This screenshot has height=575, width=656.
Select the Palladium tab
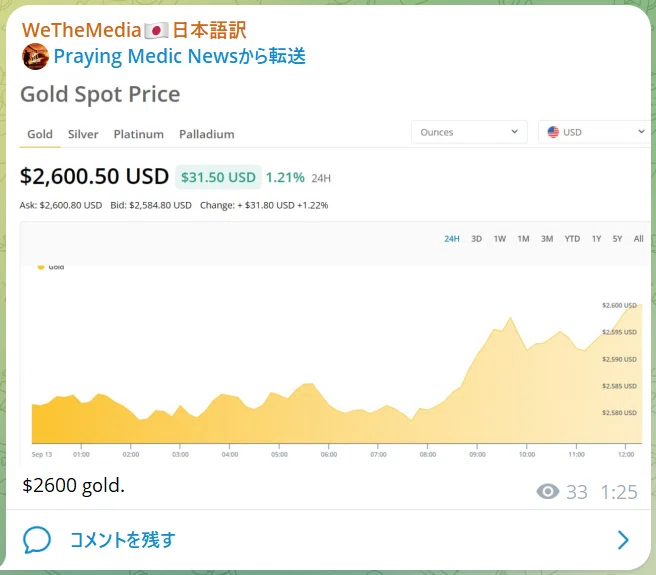[x=207, y=134]
